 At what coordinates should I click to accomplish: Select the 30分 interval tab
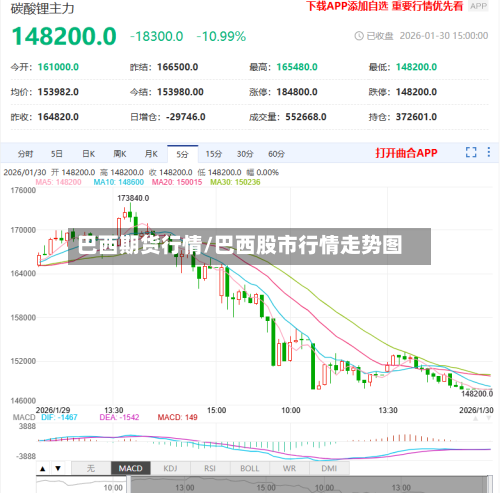pos(245,154)
